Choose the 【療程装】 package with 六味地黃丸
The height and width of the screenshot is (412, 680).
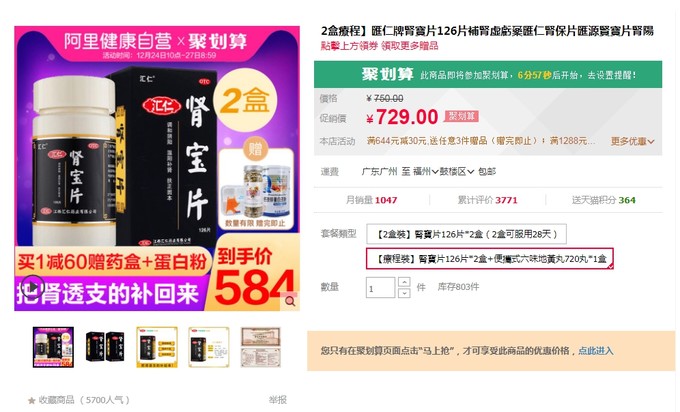(490, 259)
